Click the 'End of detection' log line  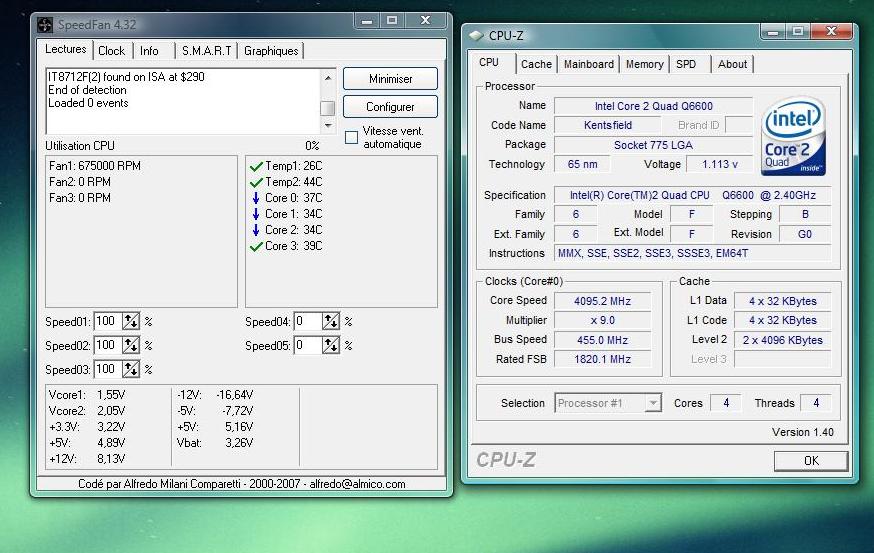click(87, 90)
